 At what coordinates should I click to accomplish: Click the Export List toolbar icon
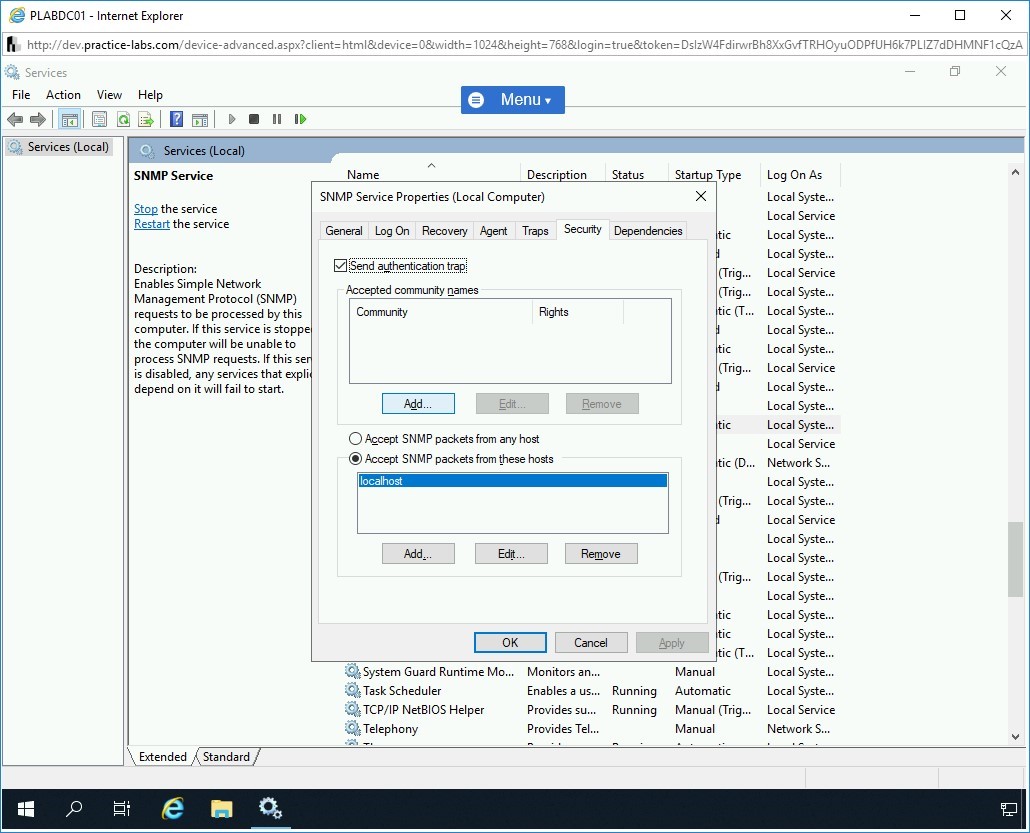click(146, 119)
